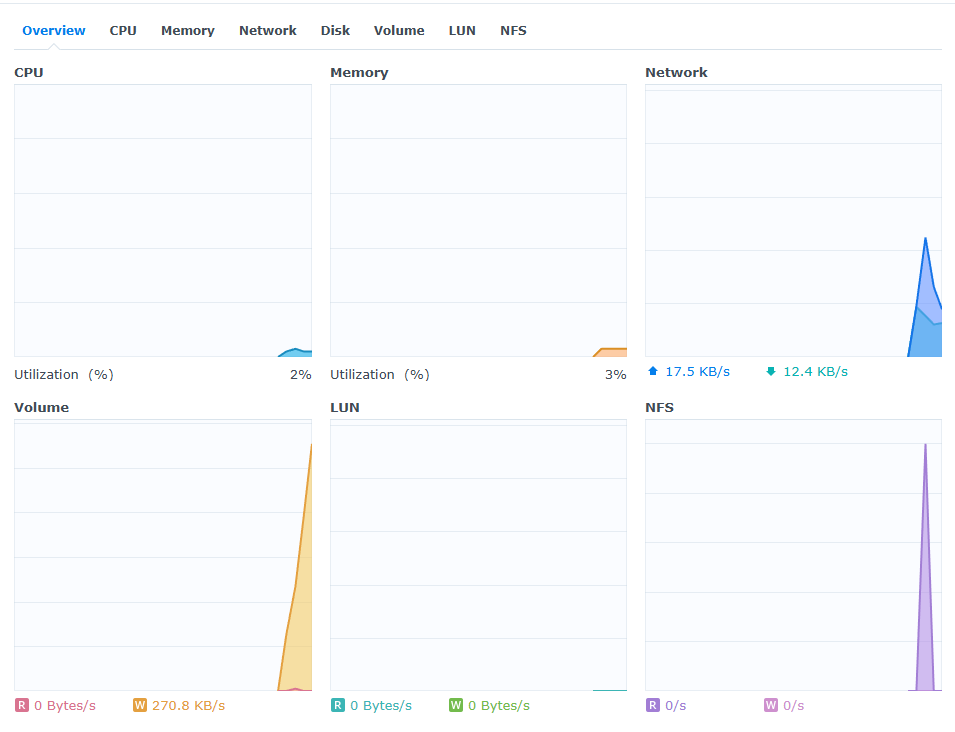Click the pink NFS write W badge
The image size is (955, 732).
[771, 705]
